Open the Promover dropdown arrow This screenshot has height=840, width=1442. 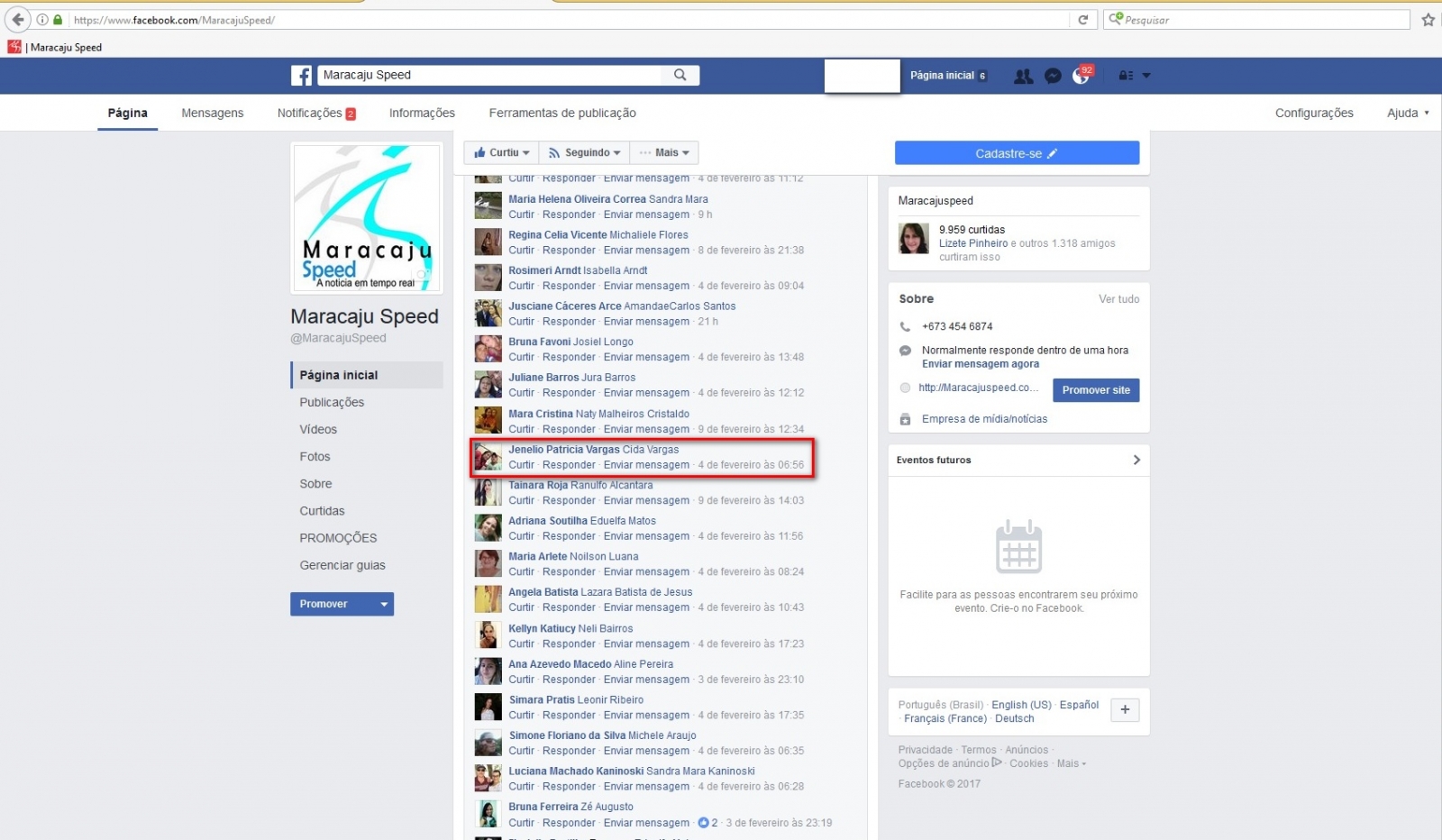384,604
